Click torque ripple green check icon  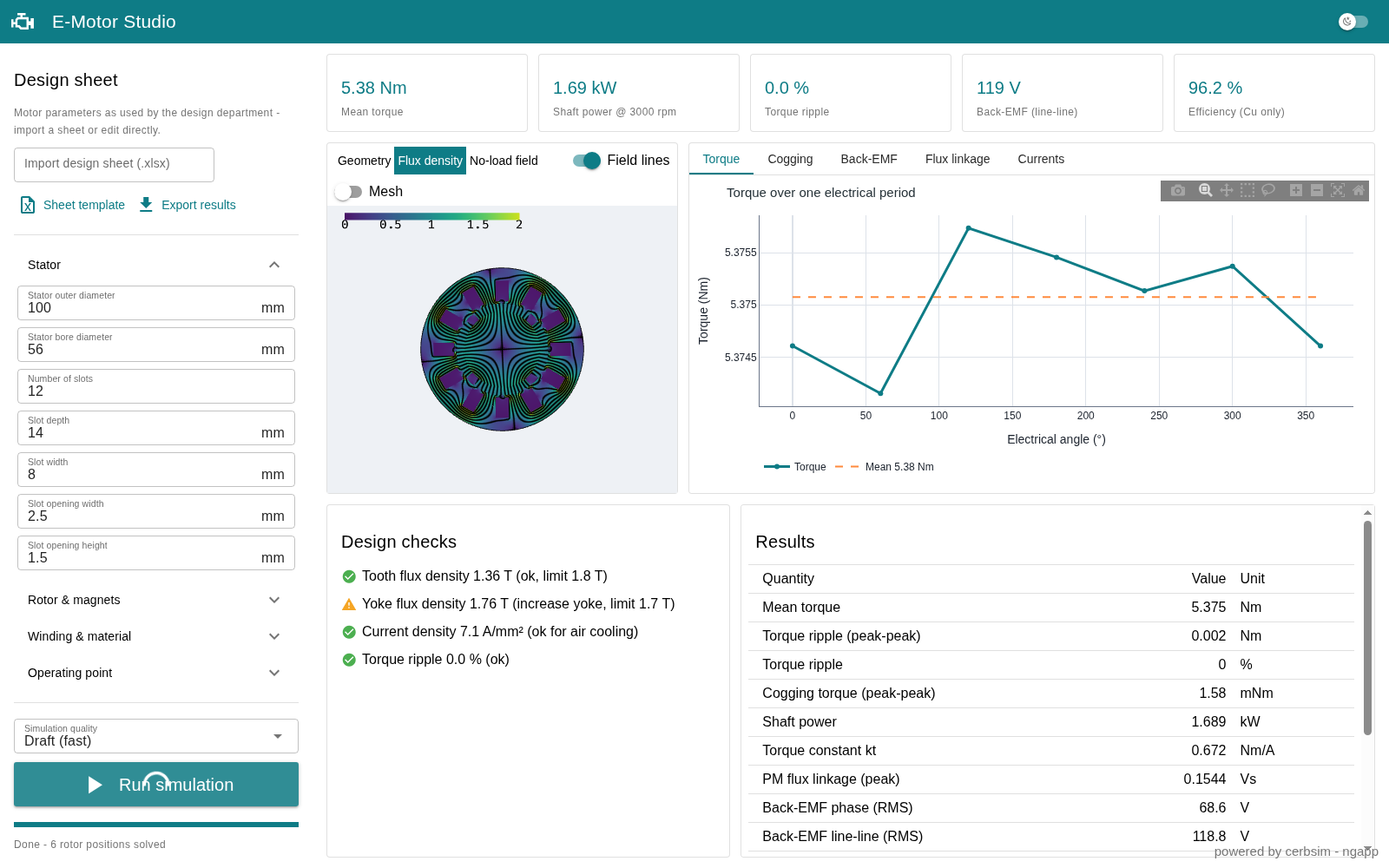[349, 660]
